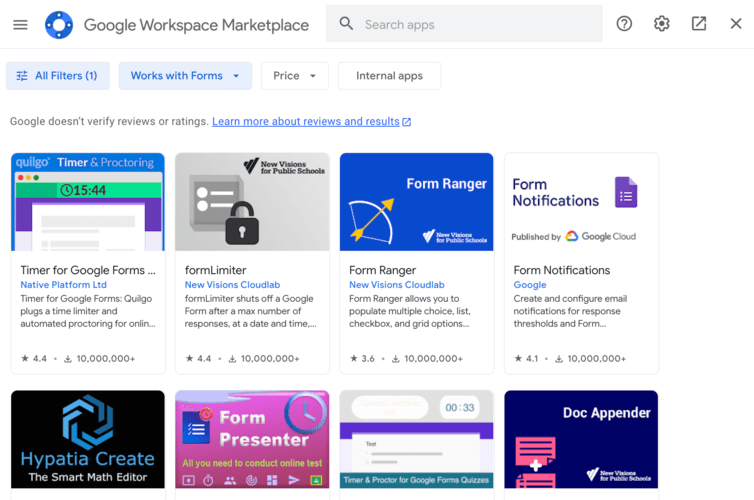Open New Visions Cloudlab under formLimiter
This screenshot has width=754, height=500.
[232, 285]
